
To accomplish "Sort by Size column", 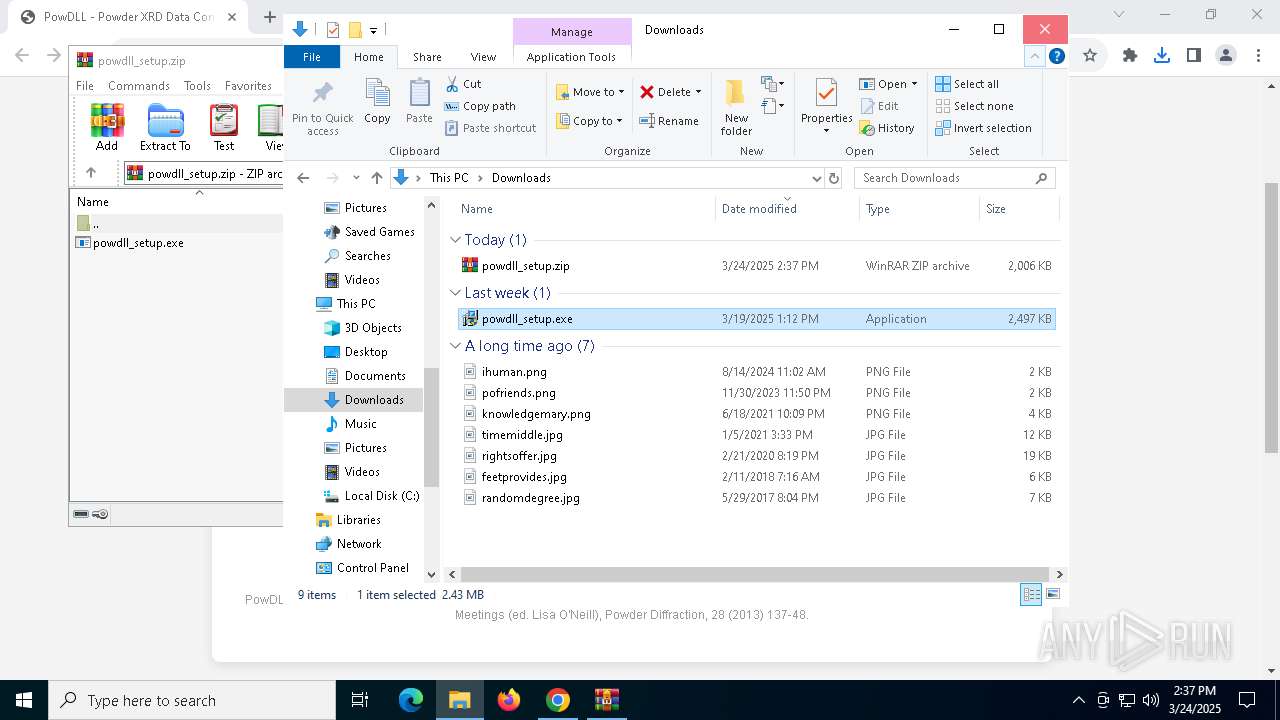I will pyautogui.click(x=1018, y=209).
